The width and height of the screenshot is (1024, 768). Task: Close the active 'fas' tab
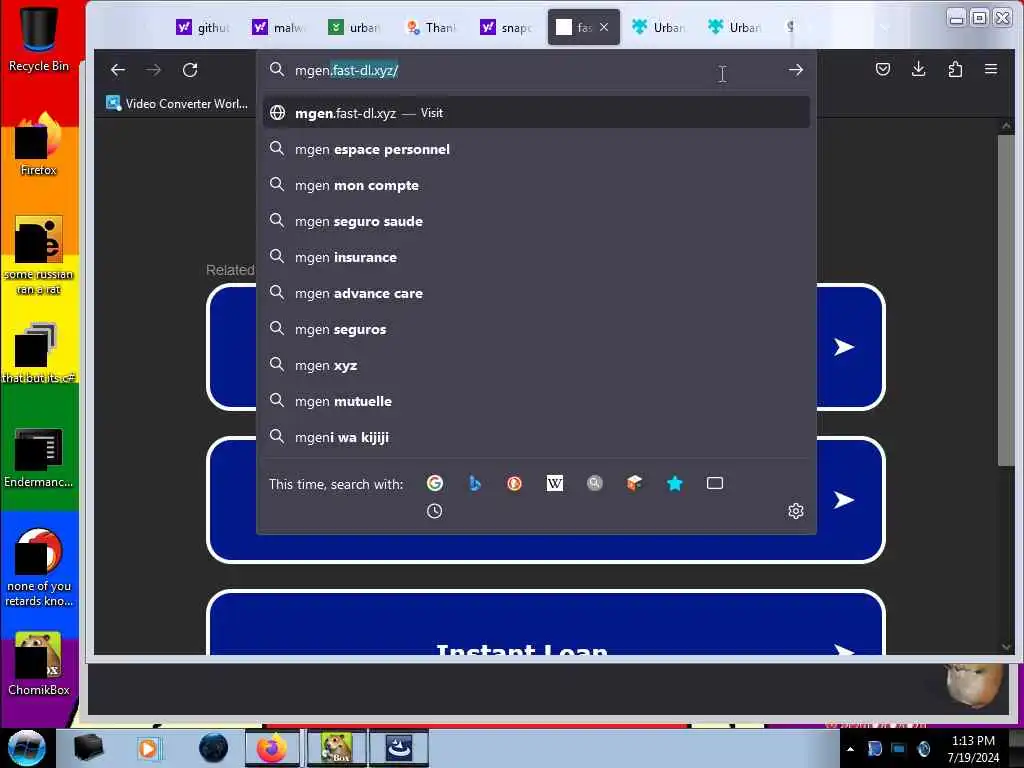(x=604, y=27)
